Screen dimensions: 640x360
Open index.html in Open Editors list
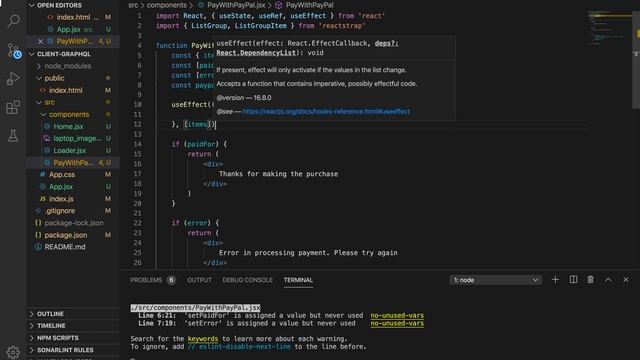[x=73, y=17]
